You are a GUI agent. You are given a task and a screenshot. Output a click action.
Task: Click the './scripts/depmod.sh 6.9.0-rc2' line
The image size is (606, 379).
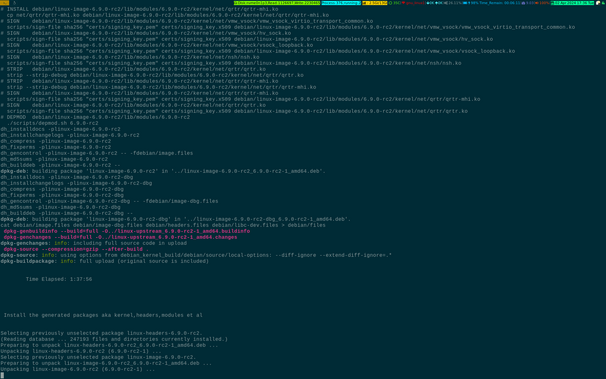pos(53,123)
